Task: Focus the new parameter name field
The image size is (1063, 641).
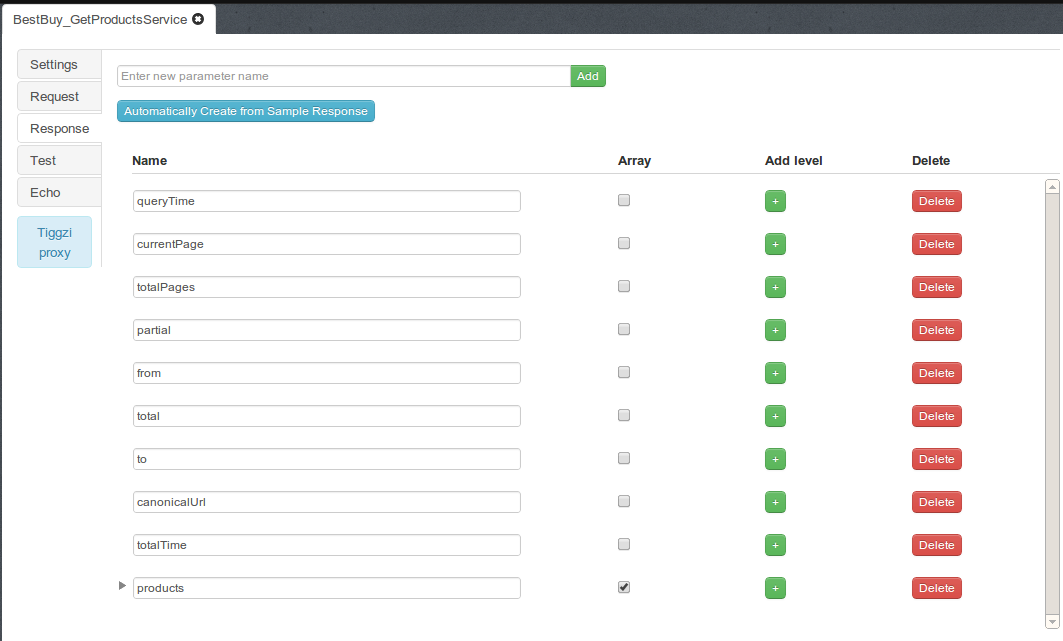Action: click(343, 76)
